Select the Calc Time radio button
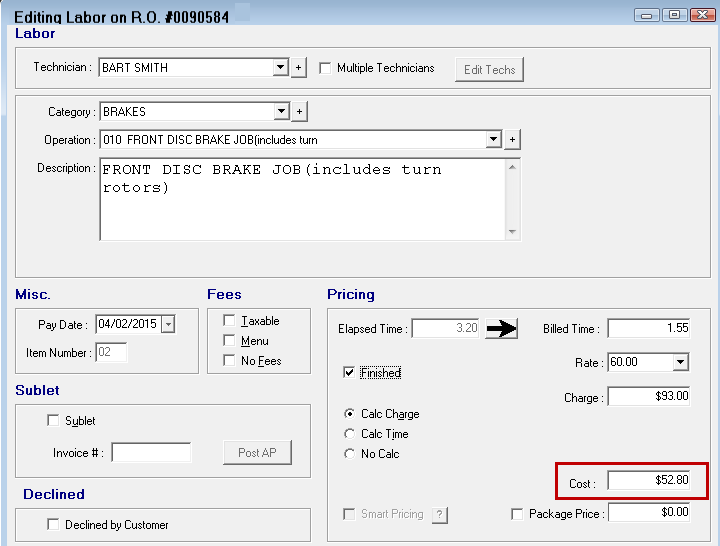The height and width of the screenshot is (546, 720). click(x=349, y=434)
